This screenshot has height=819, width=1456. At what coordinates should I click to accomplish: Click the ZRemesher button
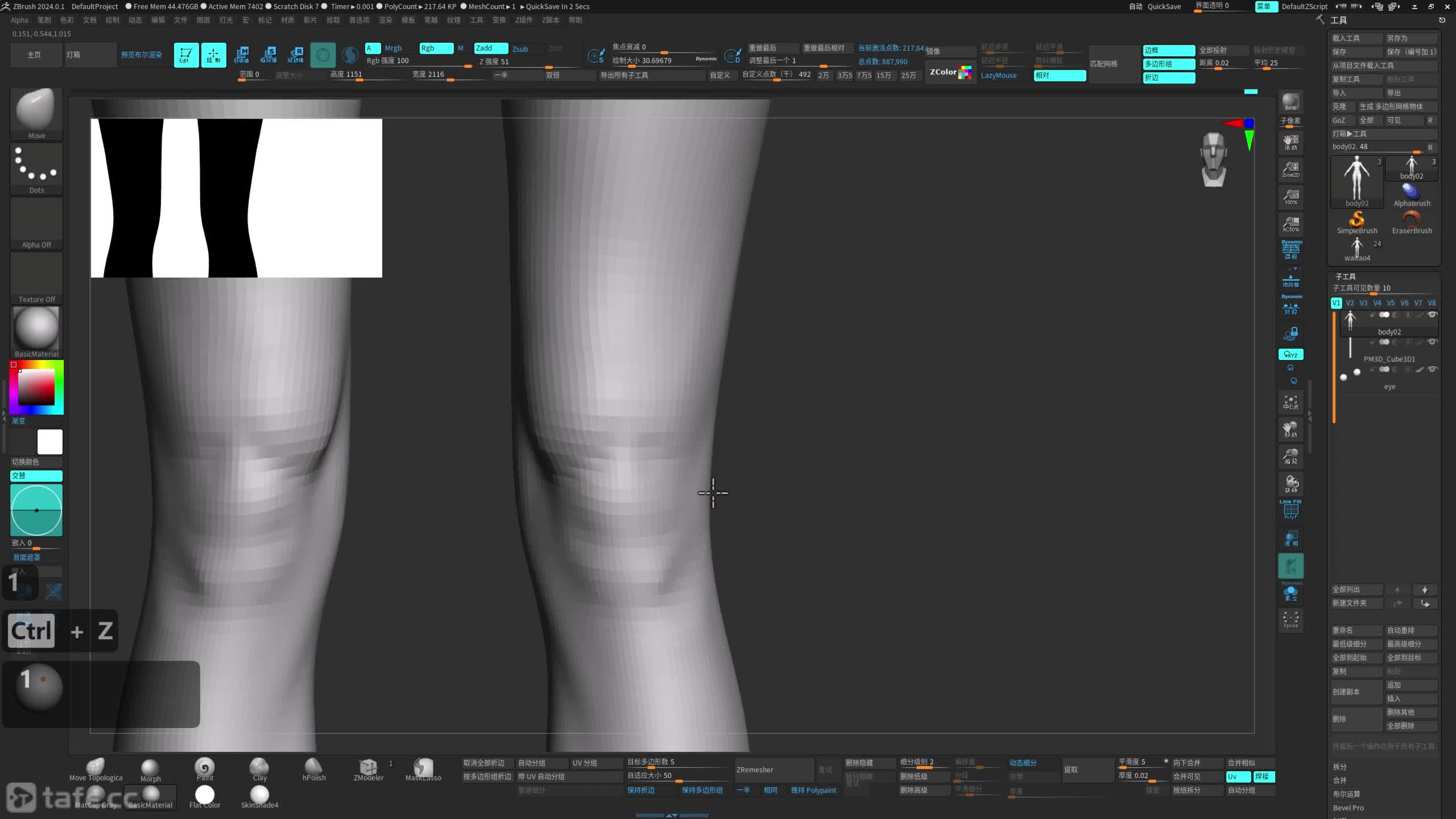(x=774, y=770)
